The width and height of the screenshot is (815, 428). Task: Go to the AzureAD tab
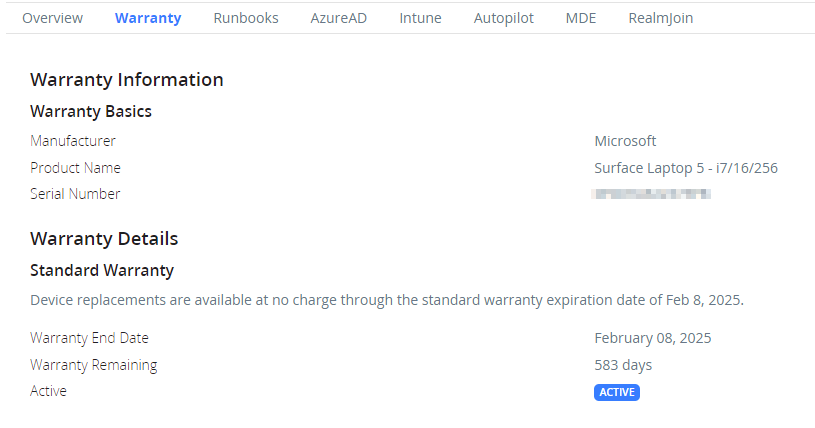pos(339,18)
